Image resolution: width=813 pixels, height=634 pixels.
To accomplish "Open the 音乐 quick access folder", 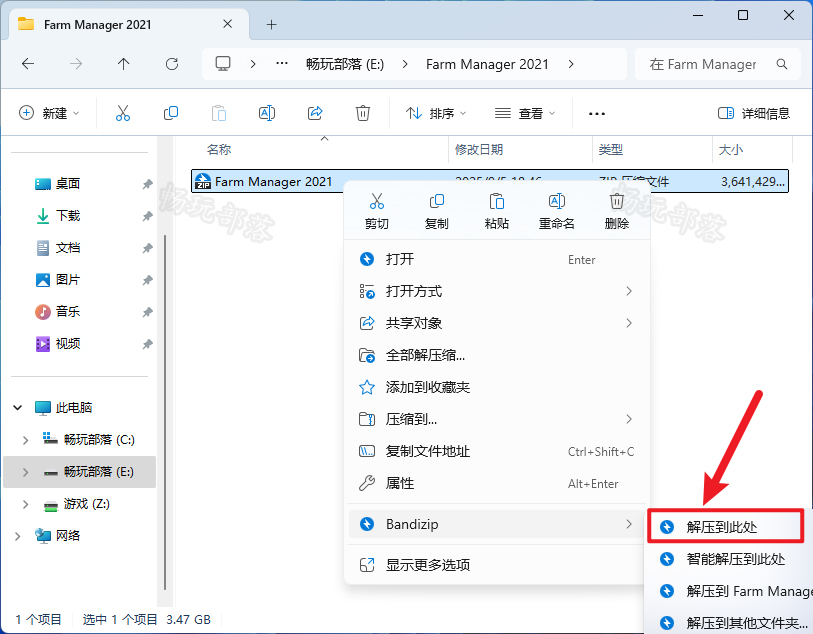I will (67, 312).
